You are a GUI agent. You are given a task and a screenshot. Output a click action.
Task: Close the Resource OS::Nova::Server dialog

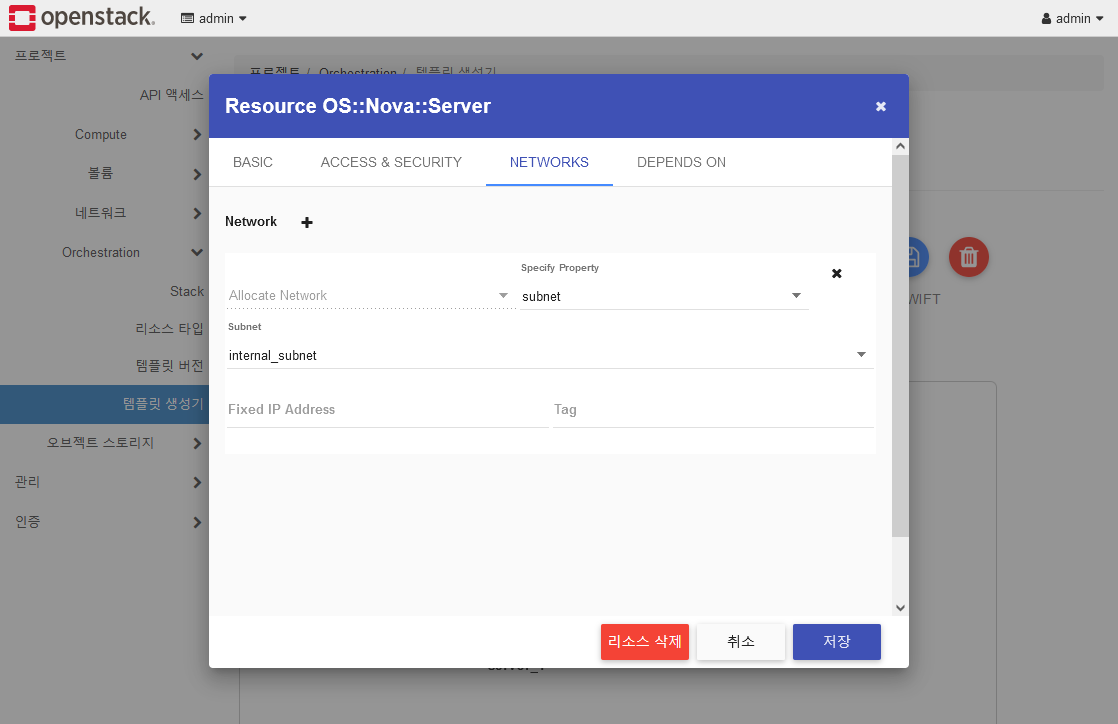[x=881, y=106]
